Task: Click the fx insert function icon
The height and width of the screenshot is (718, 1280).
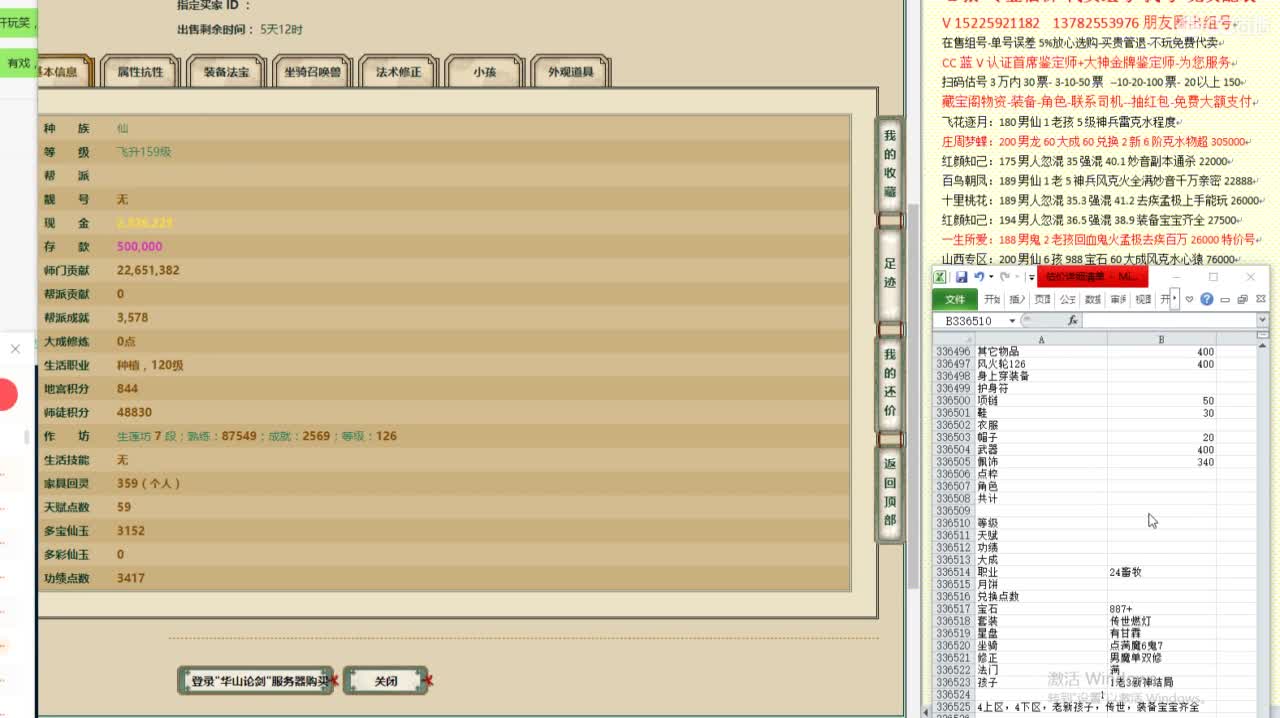Action: (1072, 321)
